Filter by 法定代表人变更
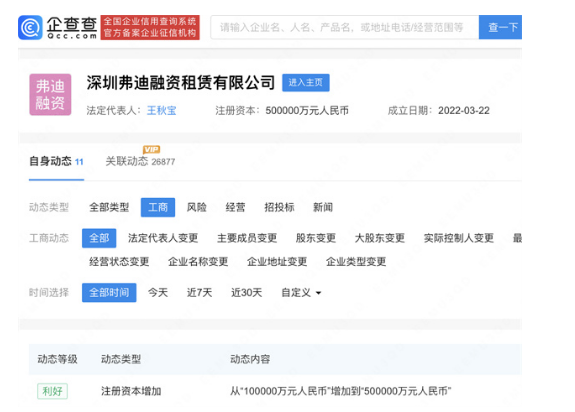Screen dimensions: 575x412 tap(163, 238)
